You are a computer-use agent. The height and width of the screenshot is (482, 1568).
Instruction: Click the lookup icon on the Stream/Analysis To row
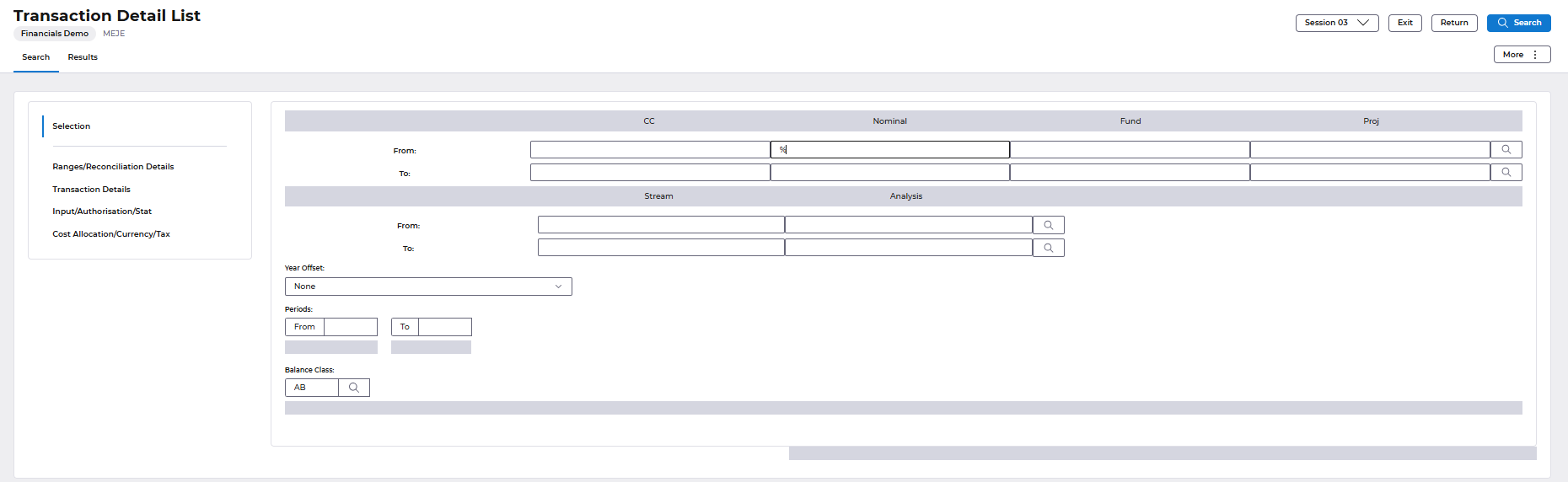point(1048,248)
